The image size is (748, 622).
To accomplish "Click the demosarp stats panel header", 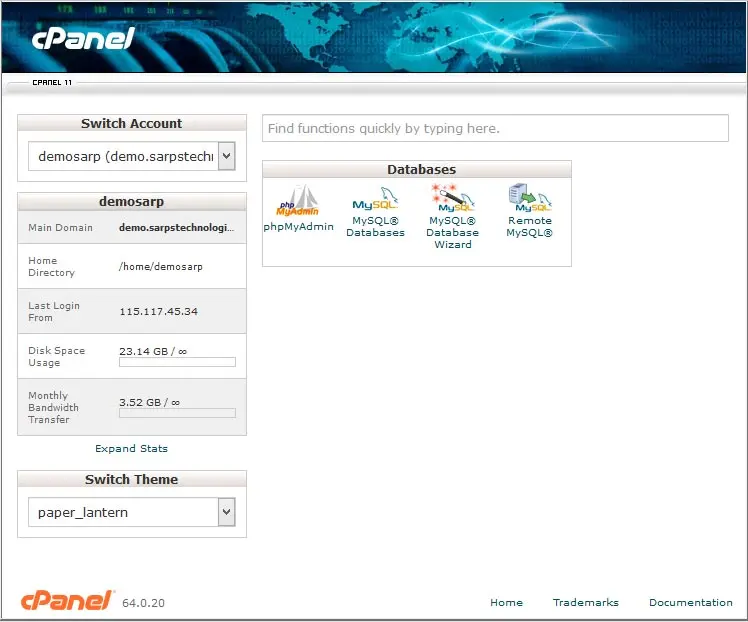I will [132, 201].
